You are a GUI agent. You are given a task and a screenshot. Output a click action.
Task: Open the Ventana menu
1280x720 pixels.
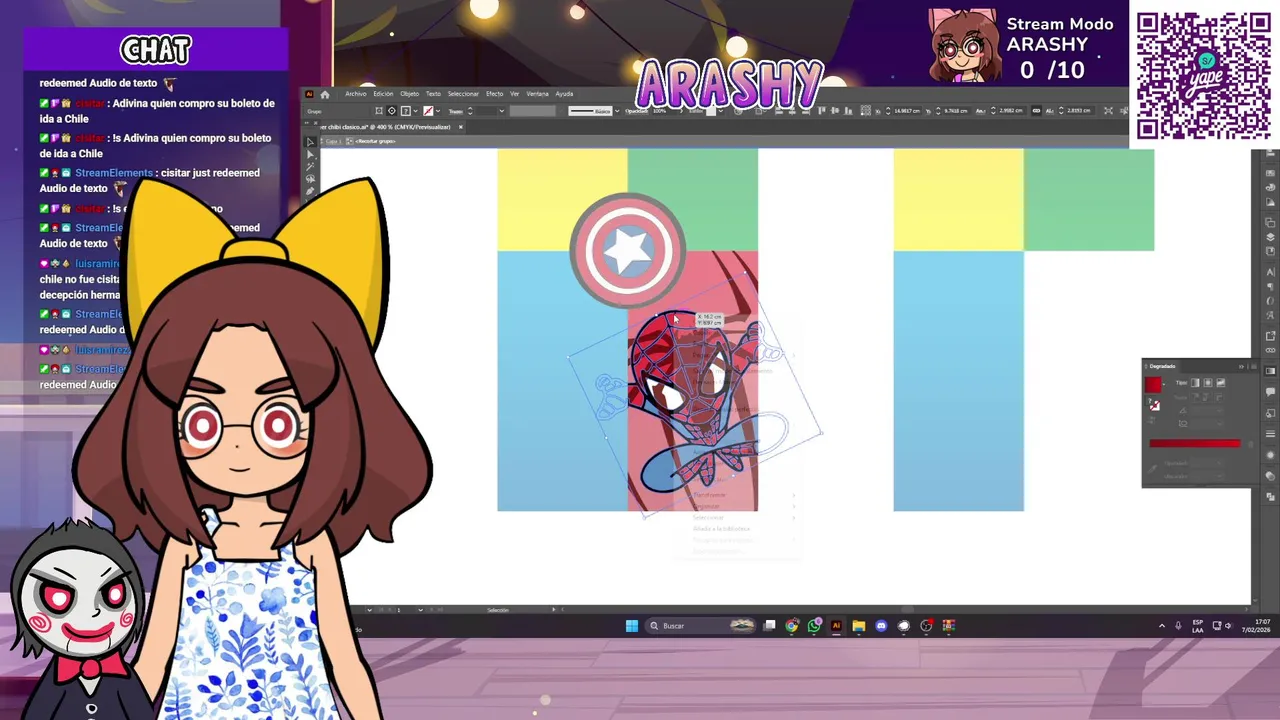coord(537,94)
